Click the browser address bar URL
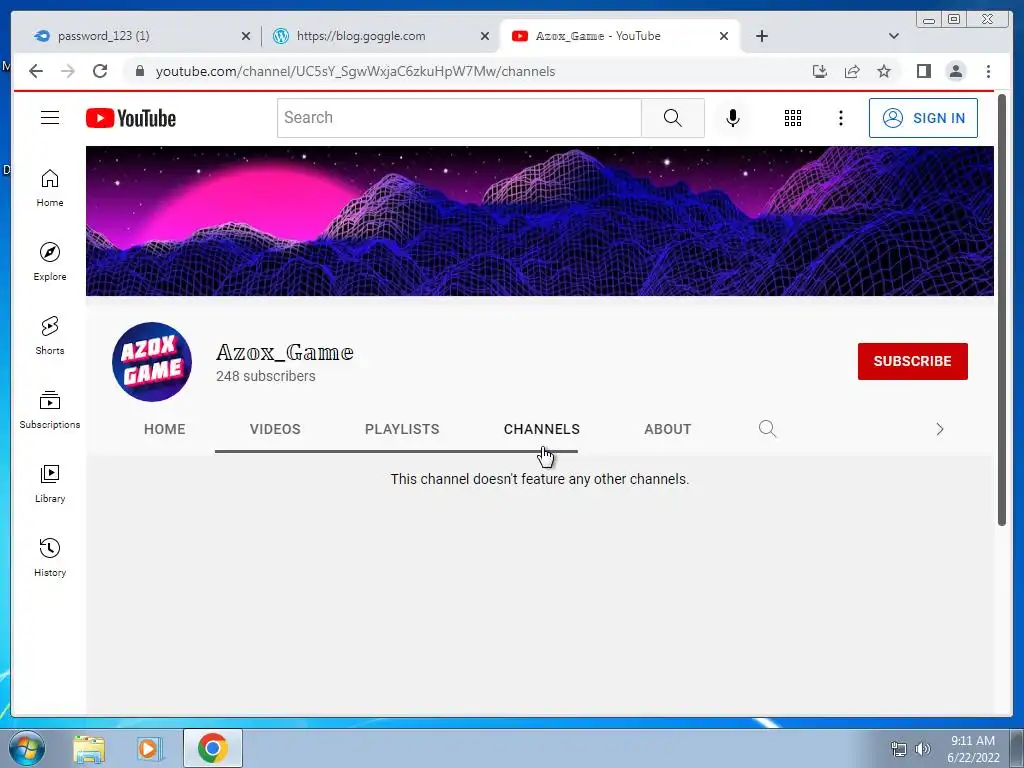Screen dimensions: 1024x768 point(355,71)
